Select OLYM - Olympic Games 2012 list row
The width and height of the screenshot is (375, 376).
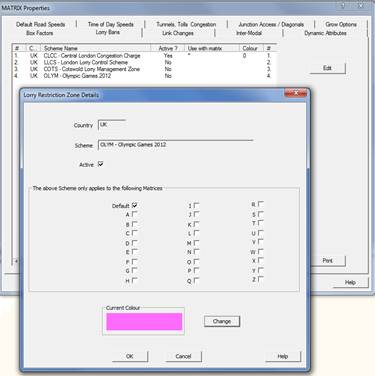coord(143,76)
